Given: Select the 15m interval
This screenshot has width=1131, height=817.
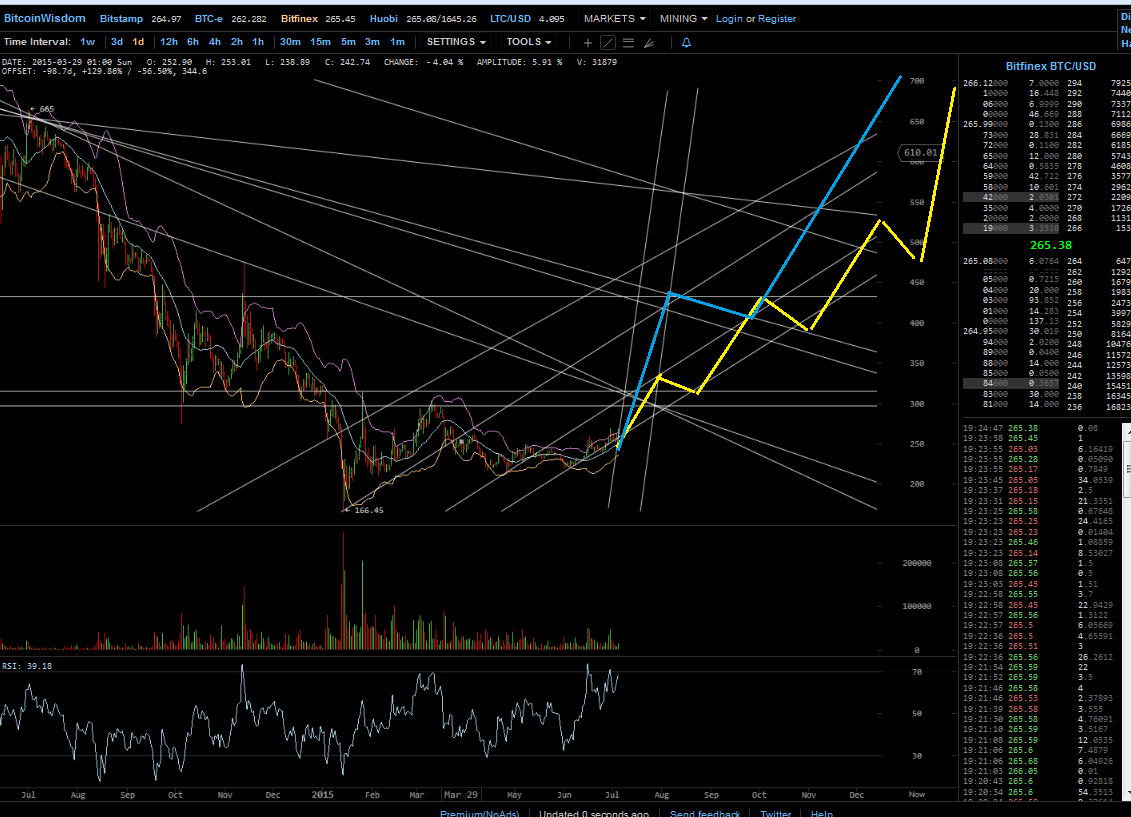Looking at the screenshot, I should tap(320, 42).
